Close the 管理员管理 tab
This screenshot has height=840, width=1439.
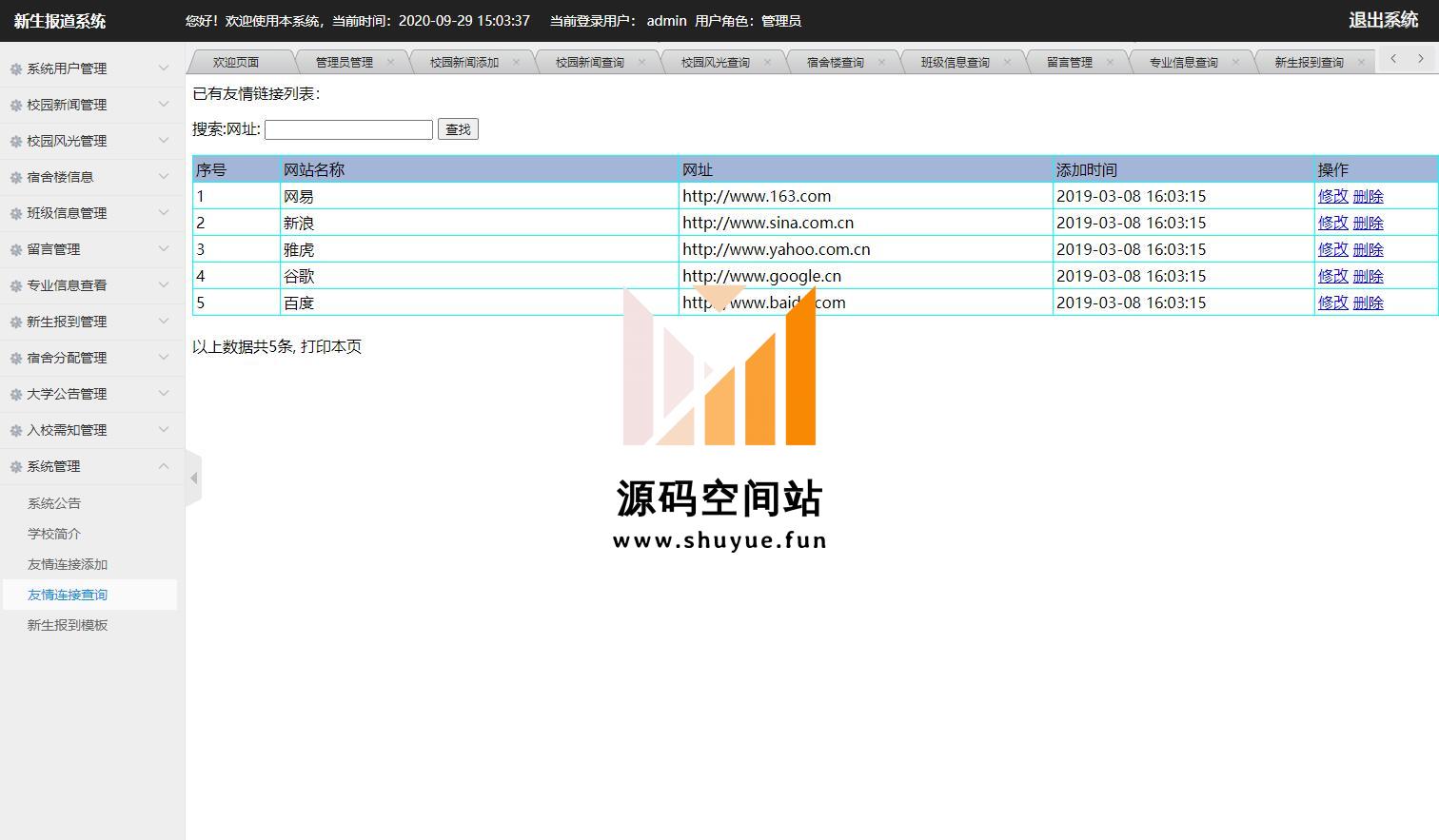pos(390,62)
